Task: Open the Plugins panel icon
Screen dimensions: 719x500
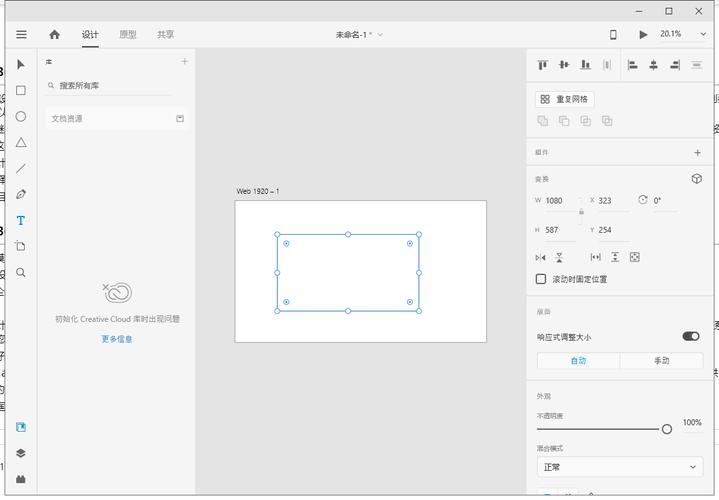Action: click(21, 479)
